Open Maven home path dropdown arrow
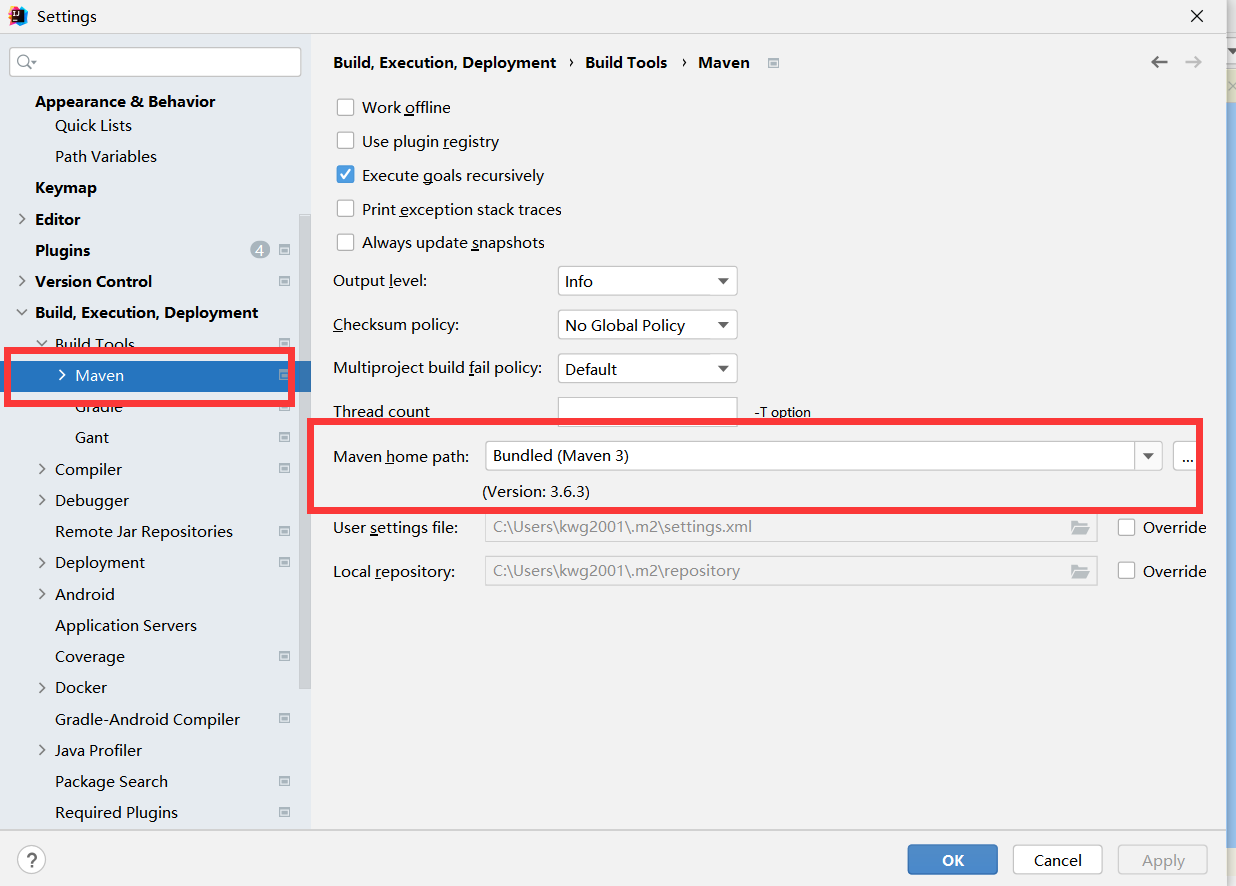This screenshot has width=1236, height=886. pos(1148,456)
